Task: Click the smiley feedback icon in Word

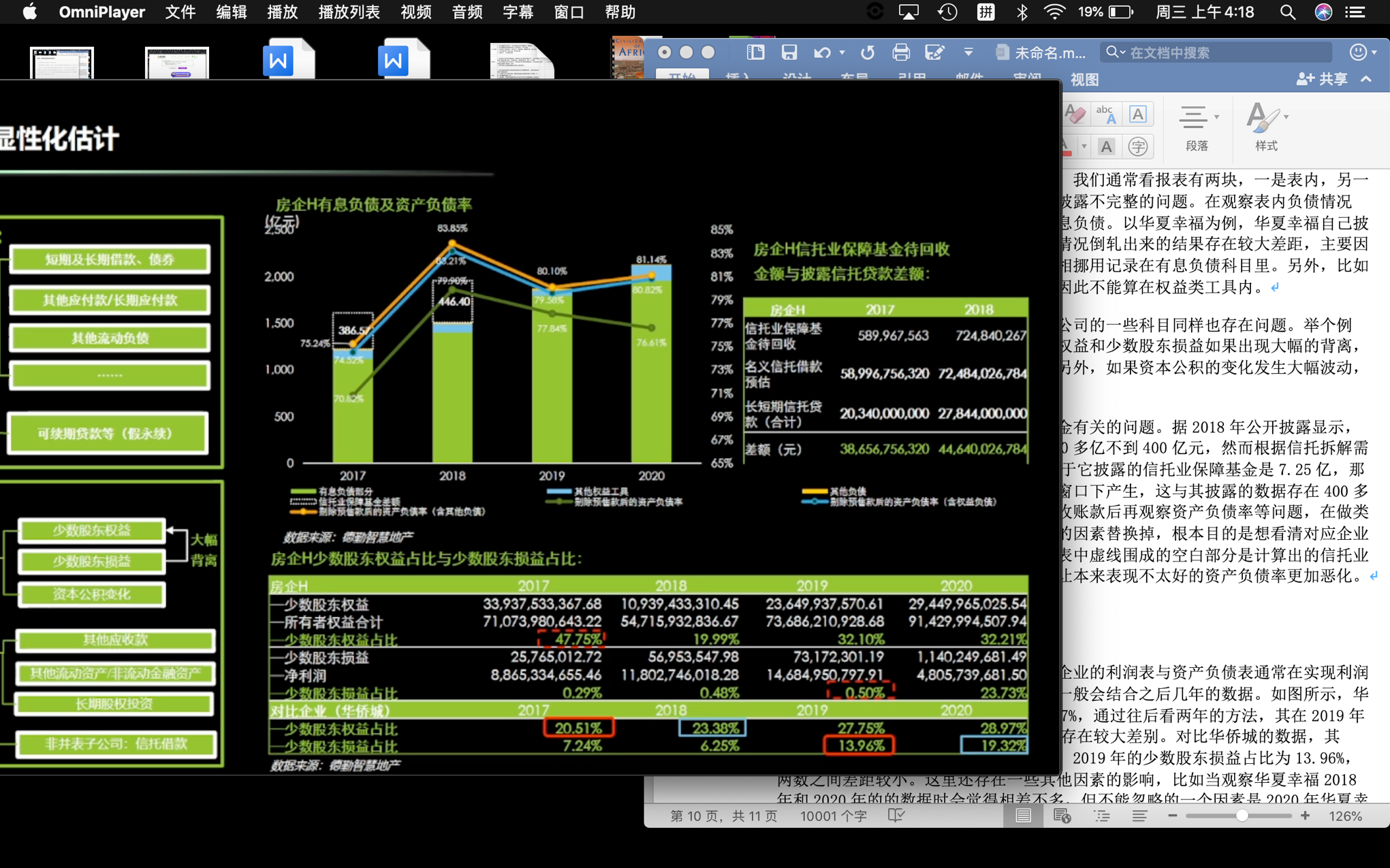Action: (x=1358, y=52)
